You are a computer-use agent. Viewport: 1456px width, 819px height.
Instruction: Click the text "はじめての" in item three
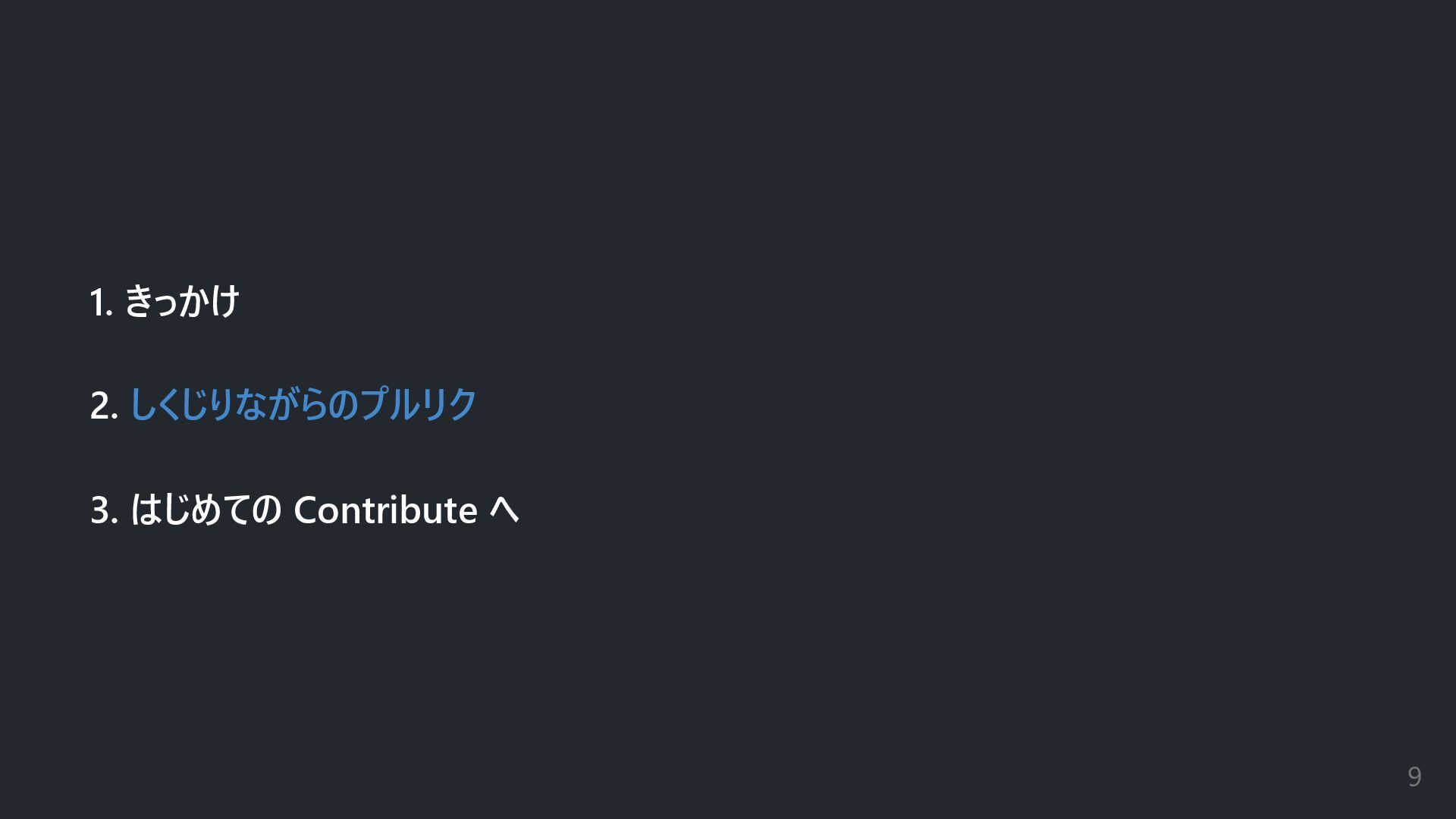pos(206,510)
